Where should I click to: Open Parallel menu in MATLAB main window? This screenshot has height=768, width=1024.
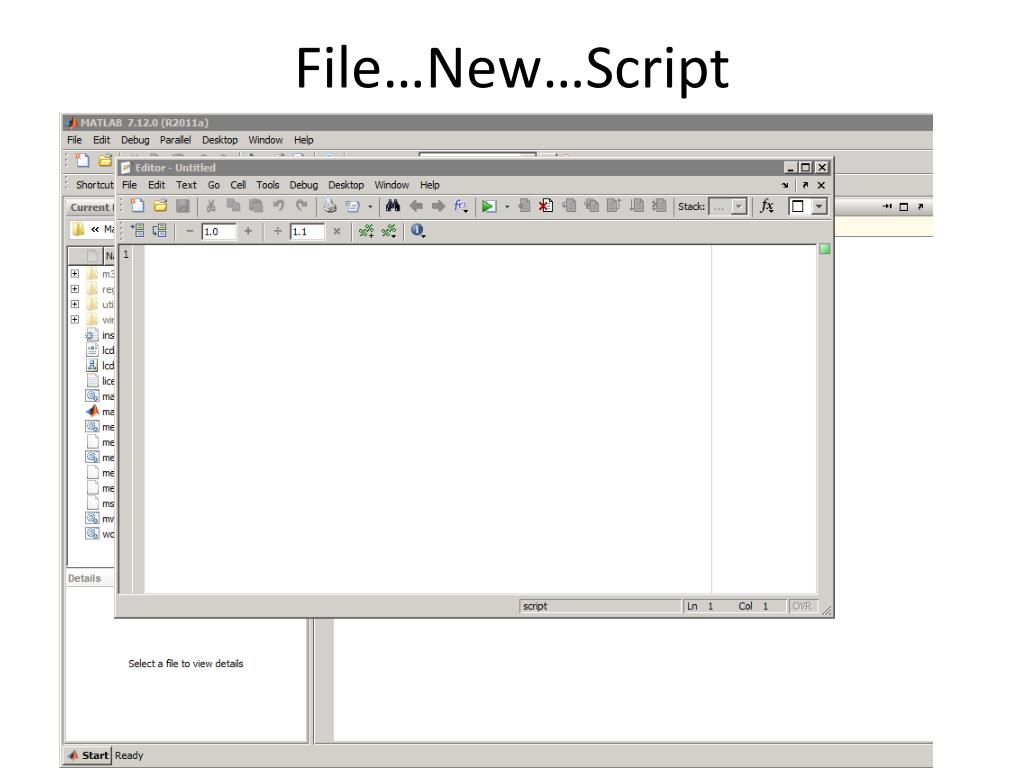click(176, 140)
